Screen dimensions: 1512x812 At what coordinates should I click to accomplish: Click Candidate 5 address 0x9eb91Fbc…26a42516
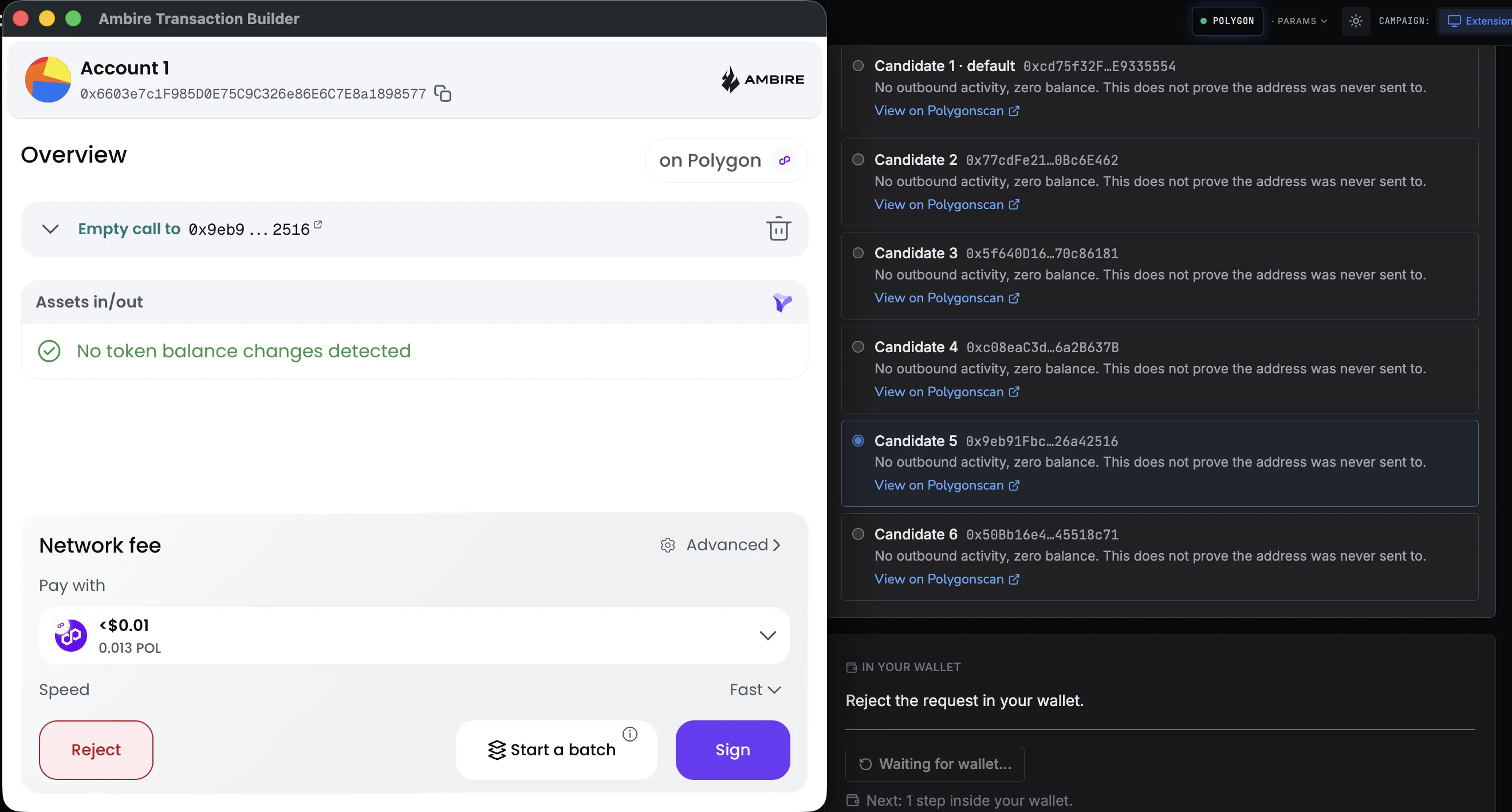[1042, 441]
